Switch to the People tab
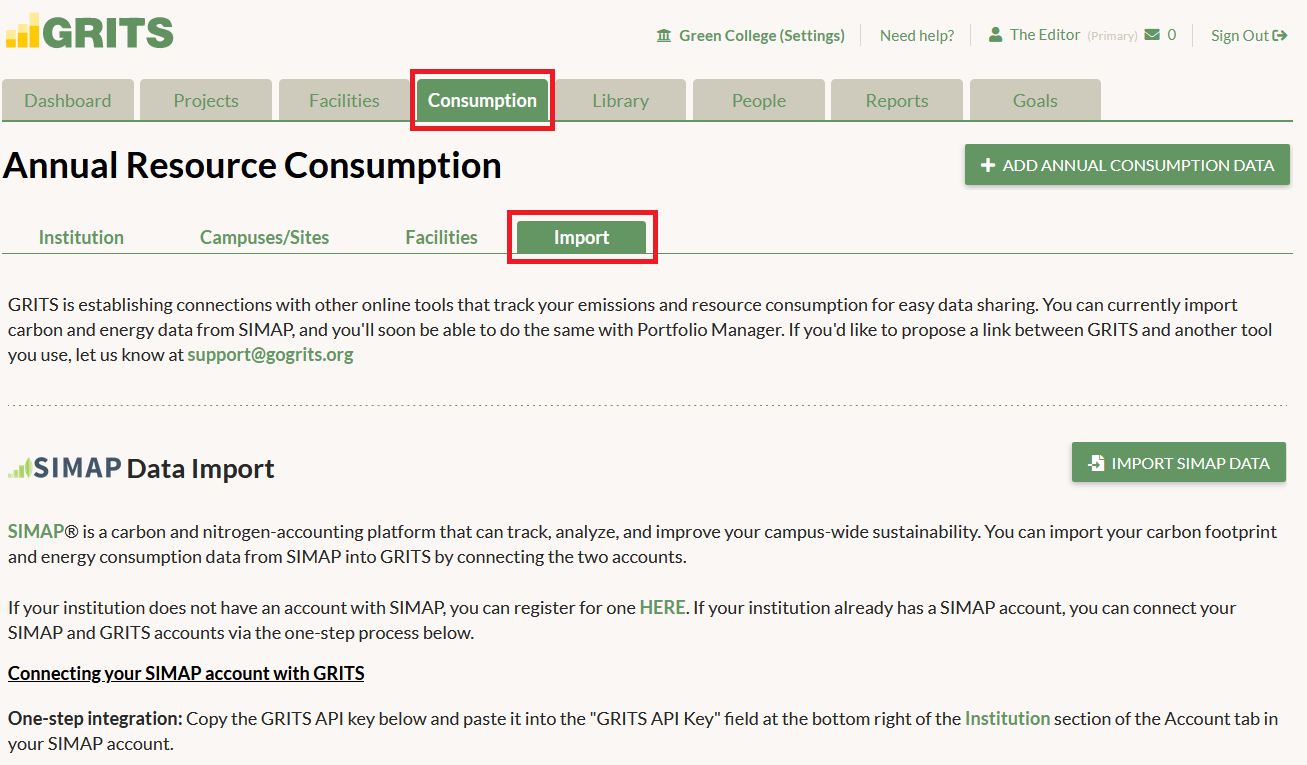 pos(759,100)
